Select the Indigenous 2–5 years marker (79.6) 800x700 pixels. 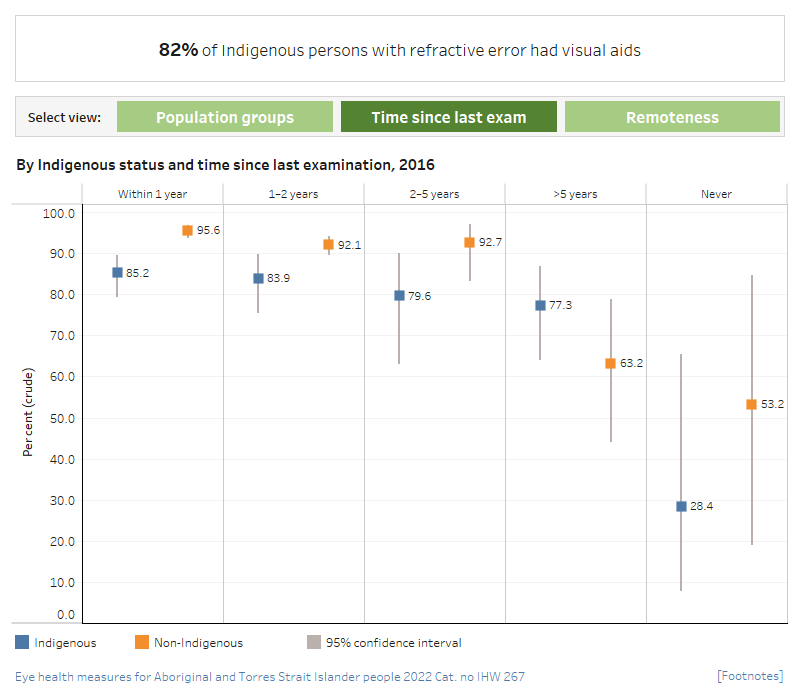pyautogui.click(x=399, y=295)
